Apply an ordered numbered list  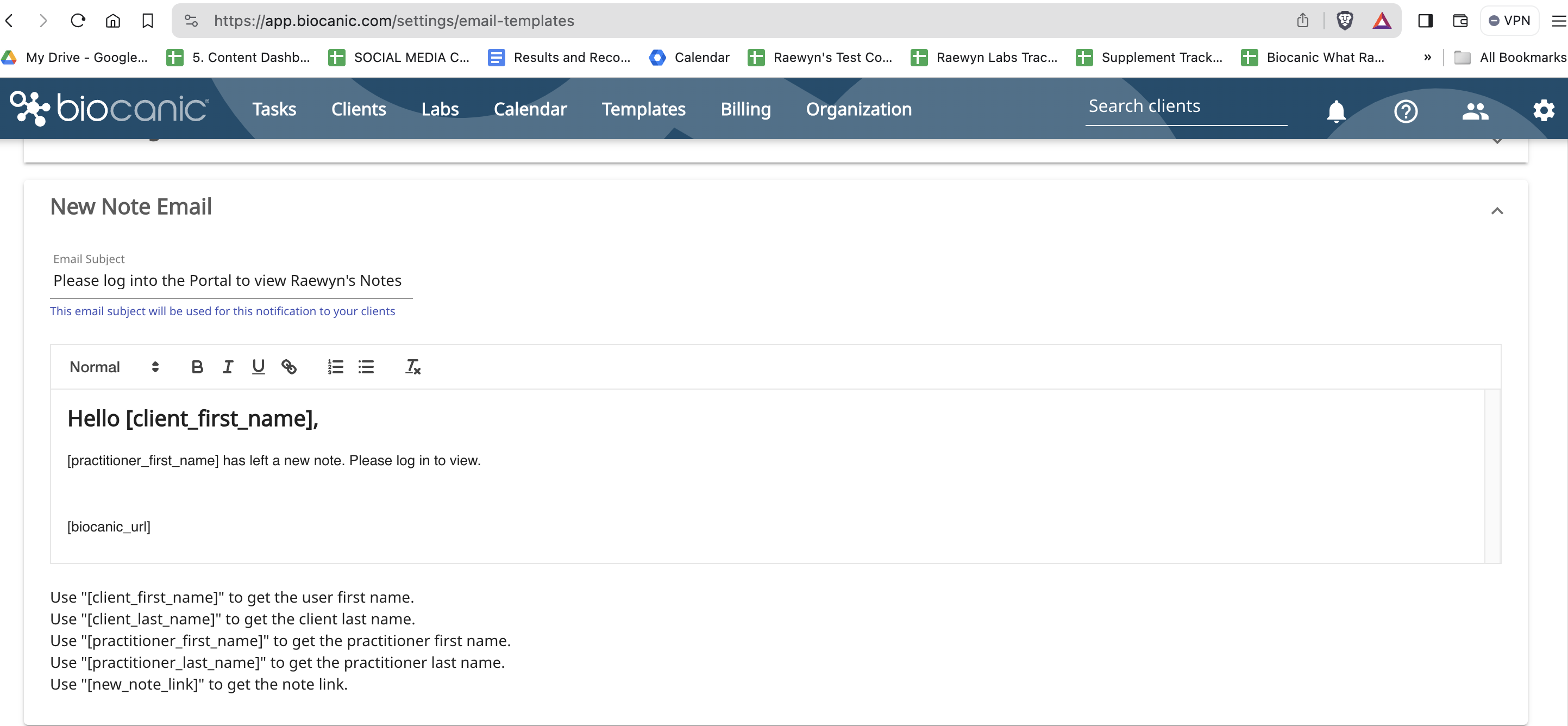335,367
